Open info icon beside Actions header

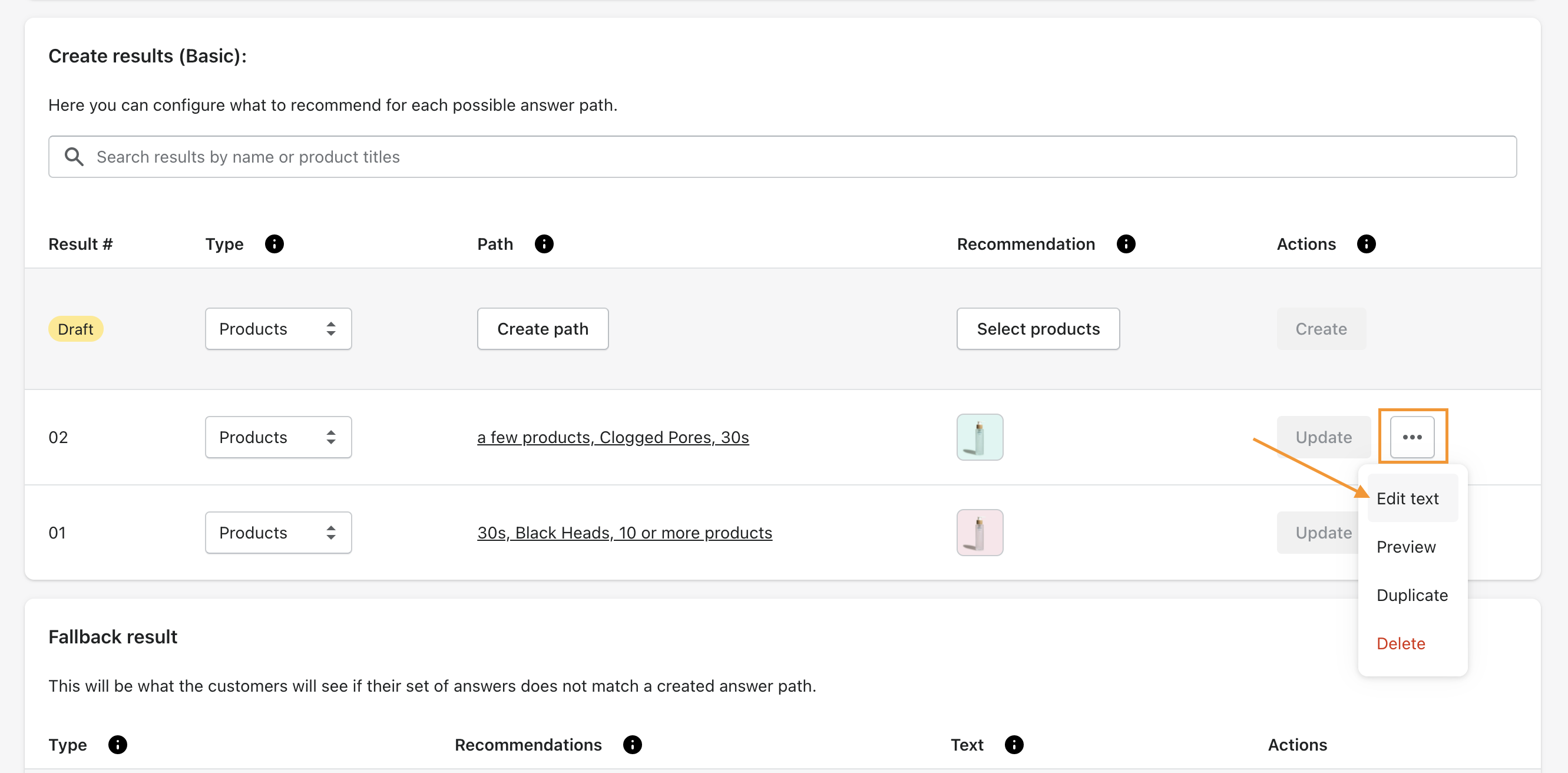(x=1367, y=244)
